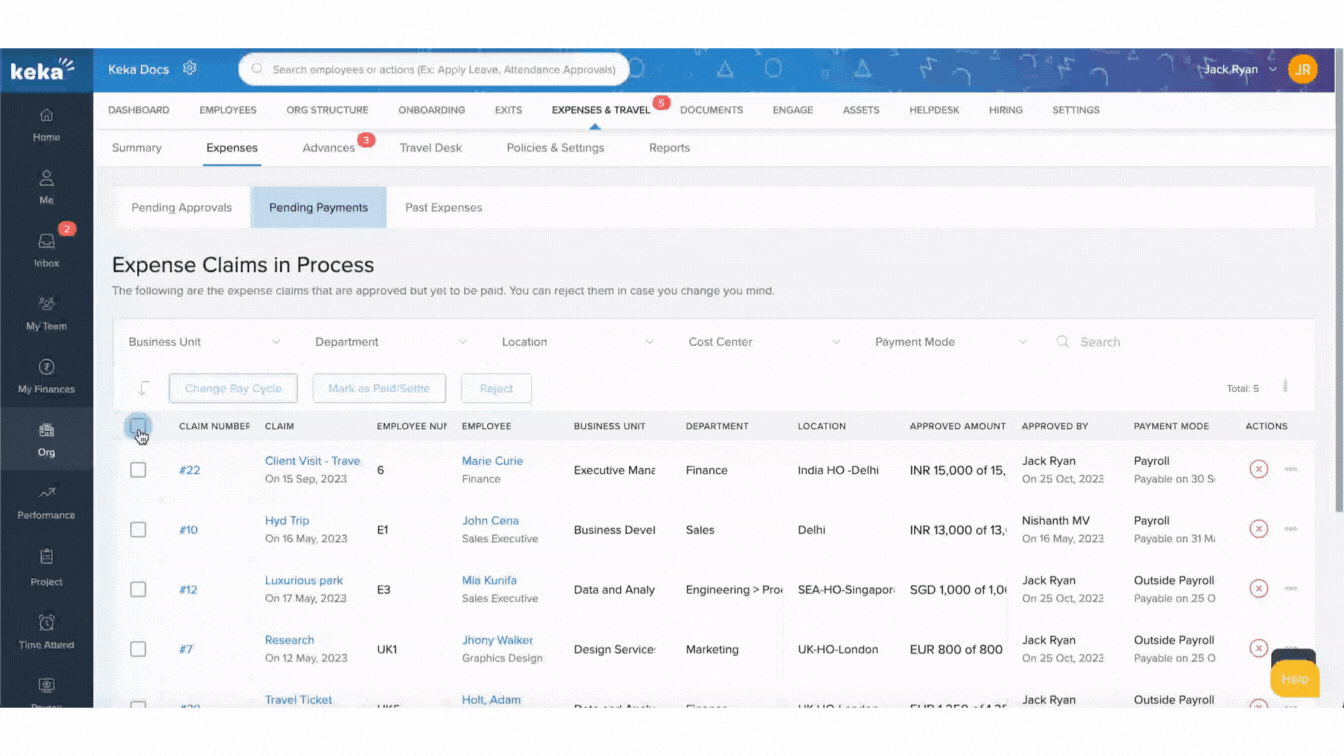Screen dimensions: 1344x756
Task: Click reject icon for claim #22
Action: pyautogui.click(x=1258, y=469)
